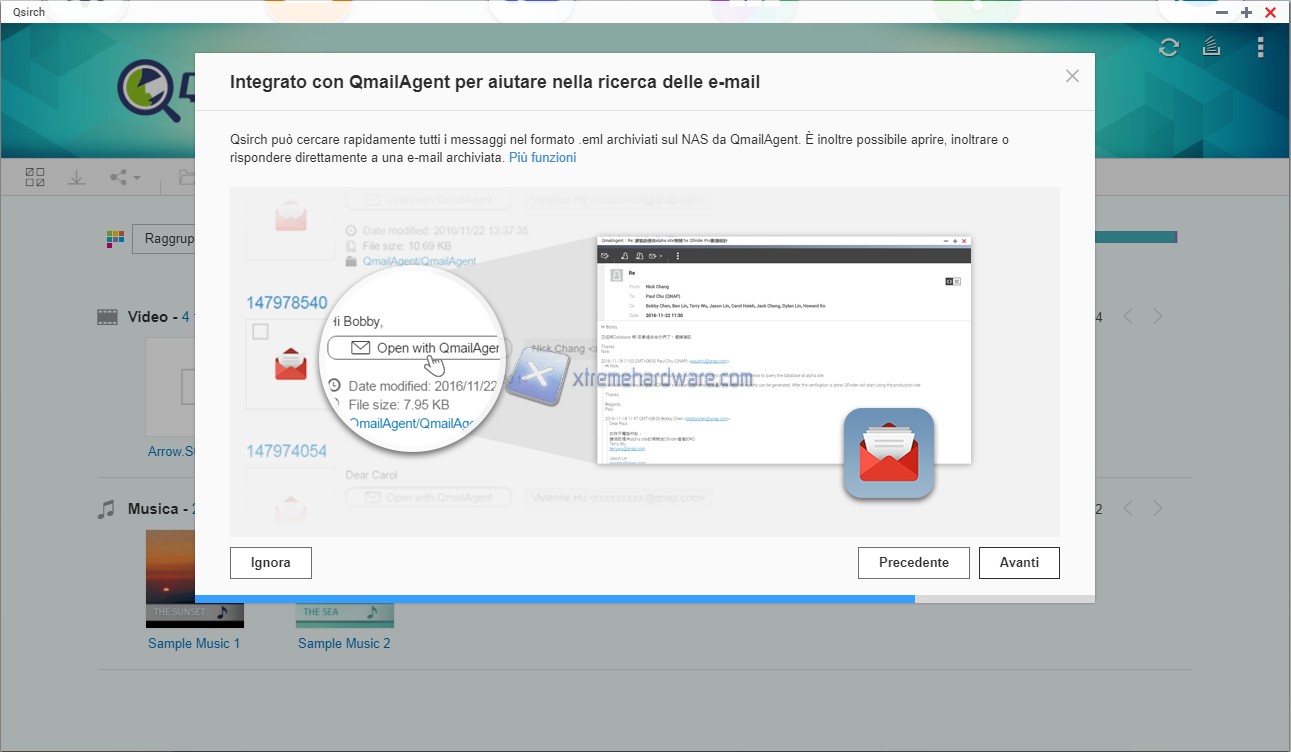Expand the Raggruppa grouping dropdown
The height and width of the screenshot is (752, 1291).
point(165,239)
